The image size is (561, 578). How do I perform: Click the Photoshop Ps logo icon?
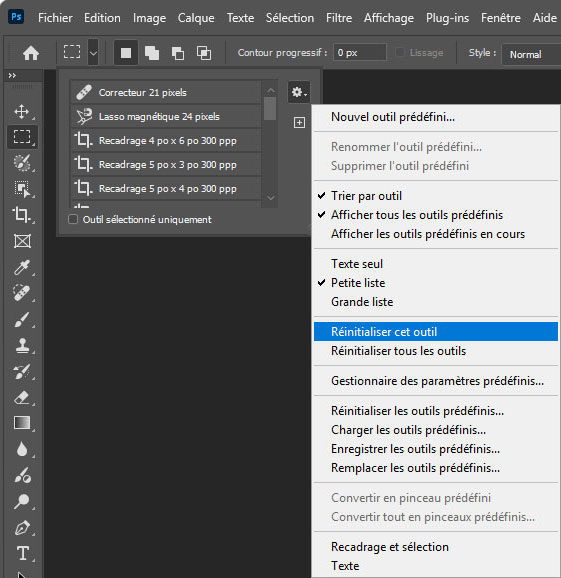click(16, 17)
